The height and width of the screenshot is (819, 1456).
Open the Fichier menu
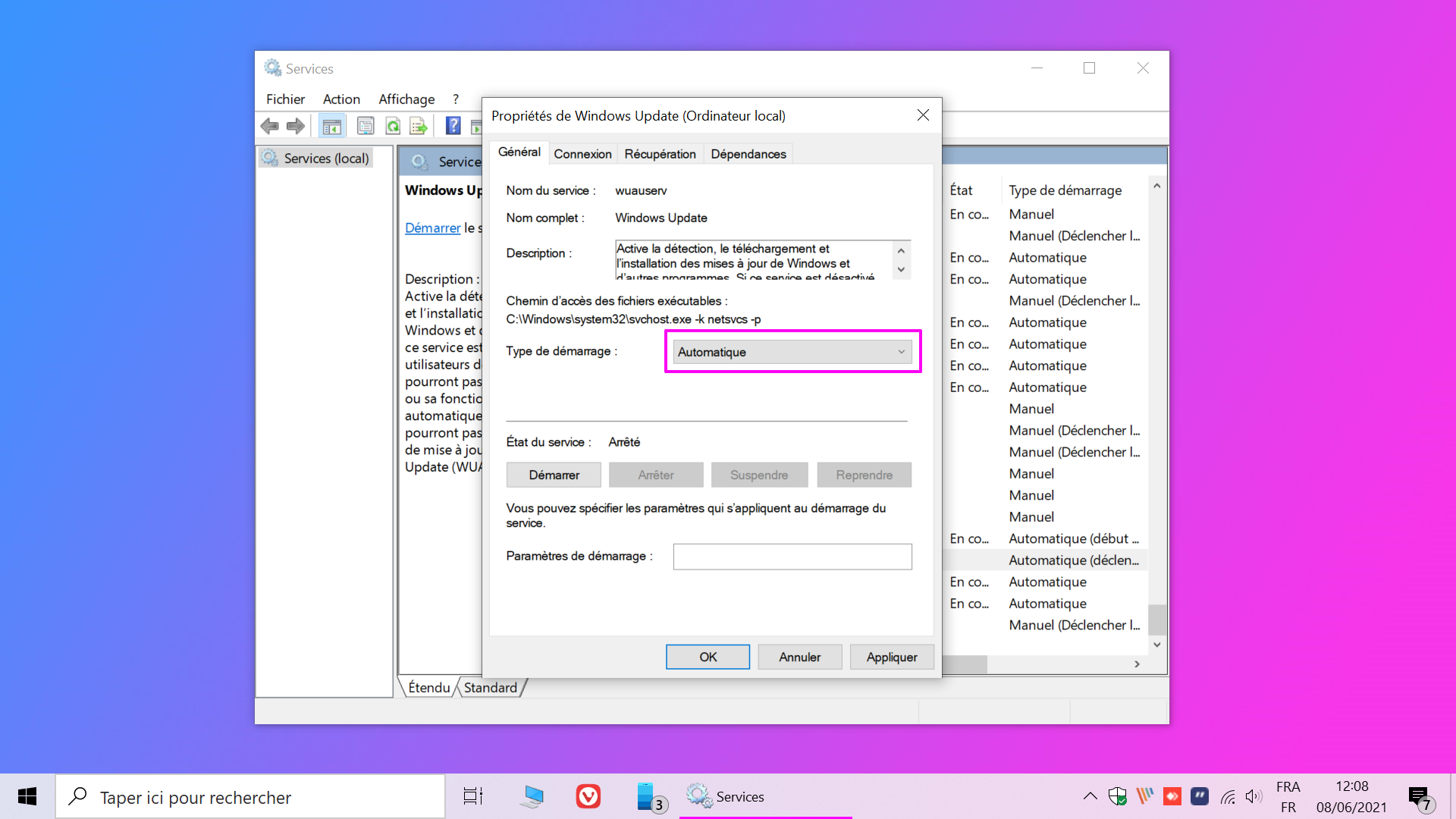click(x=285, y=99)
